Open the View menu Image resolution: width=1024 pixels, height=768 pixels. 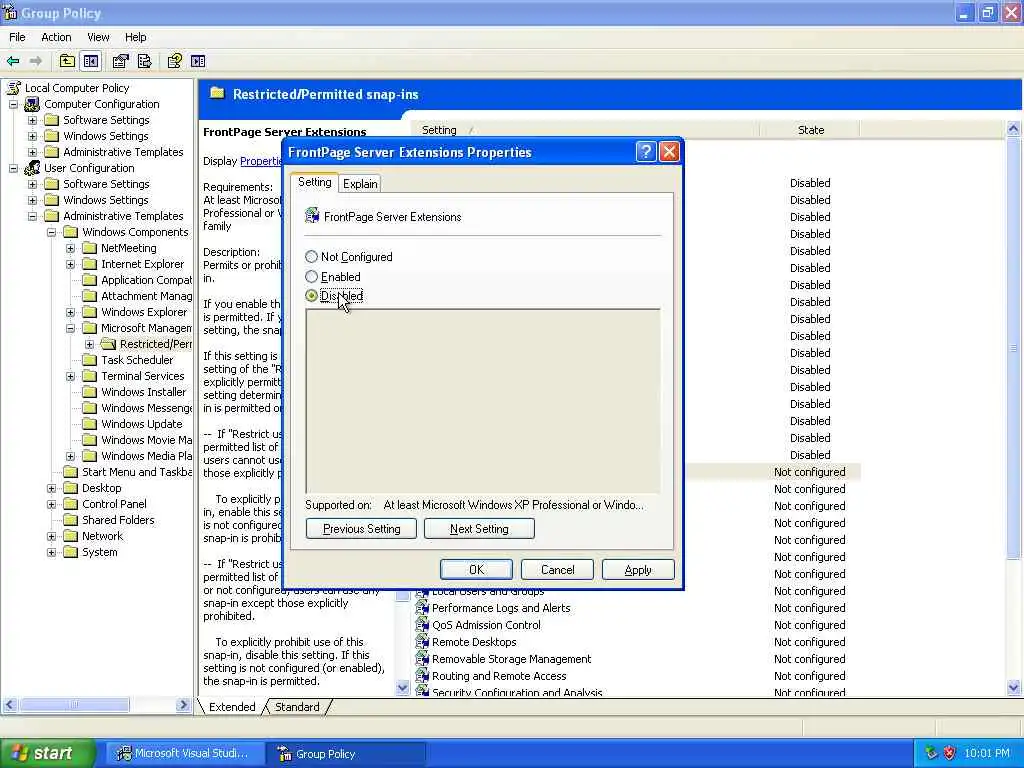click(x=98, y=37)
